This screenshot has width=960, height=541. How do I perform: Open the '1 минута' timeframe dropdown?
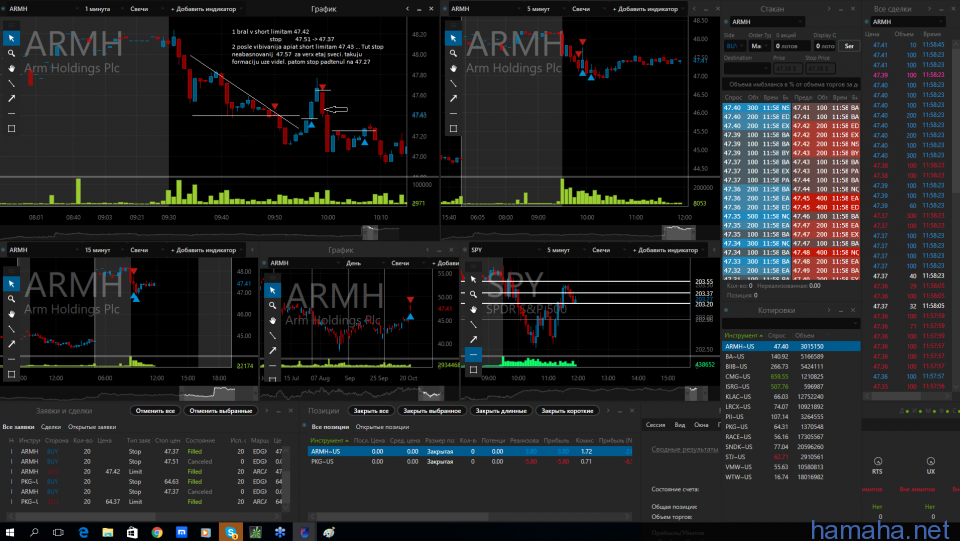(x=102, y=9)
